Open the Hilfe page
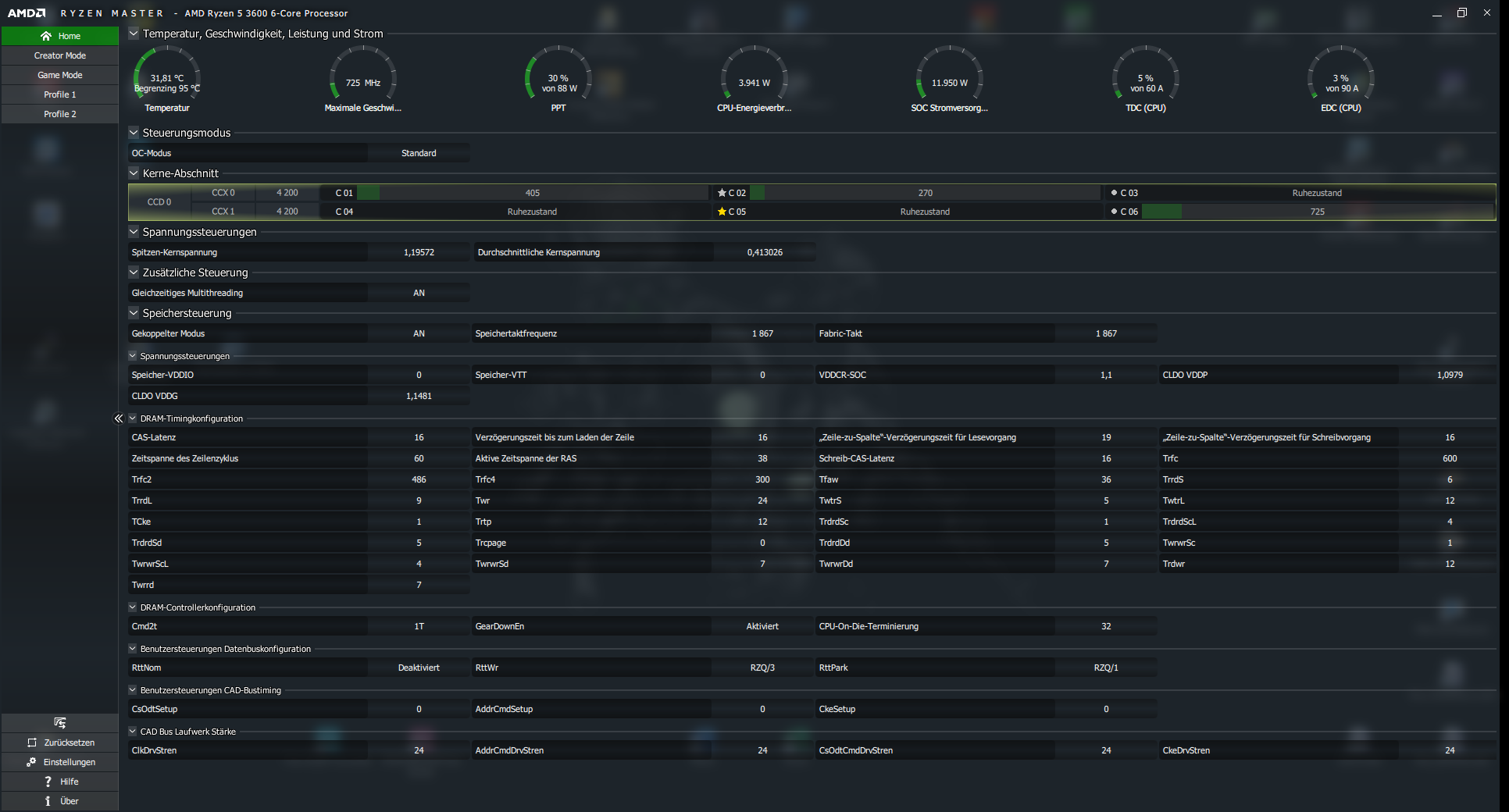This screenshot has height=812, width=1509. tap(60, 782)
